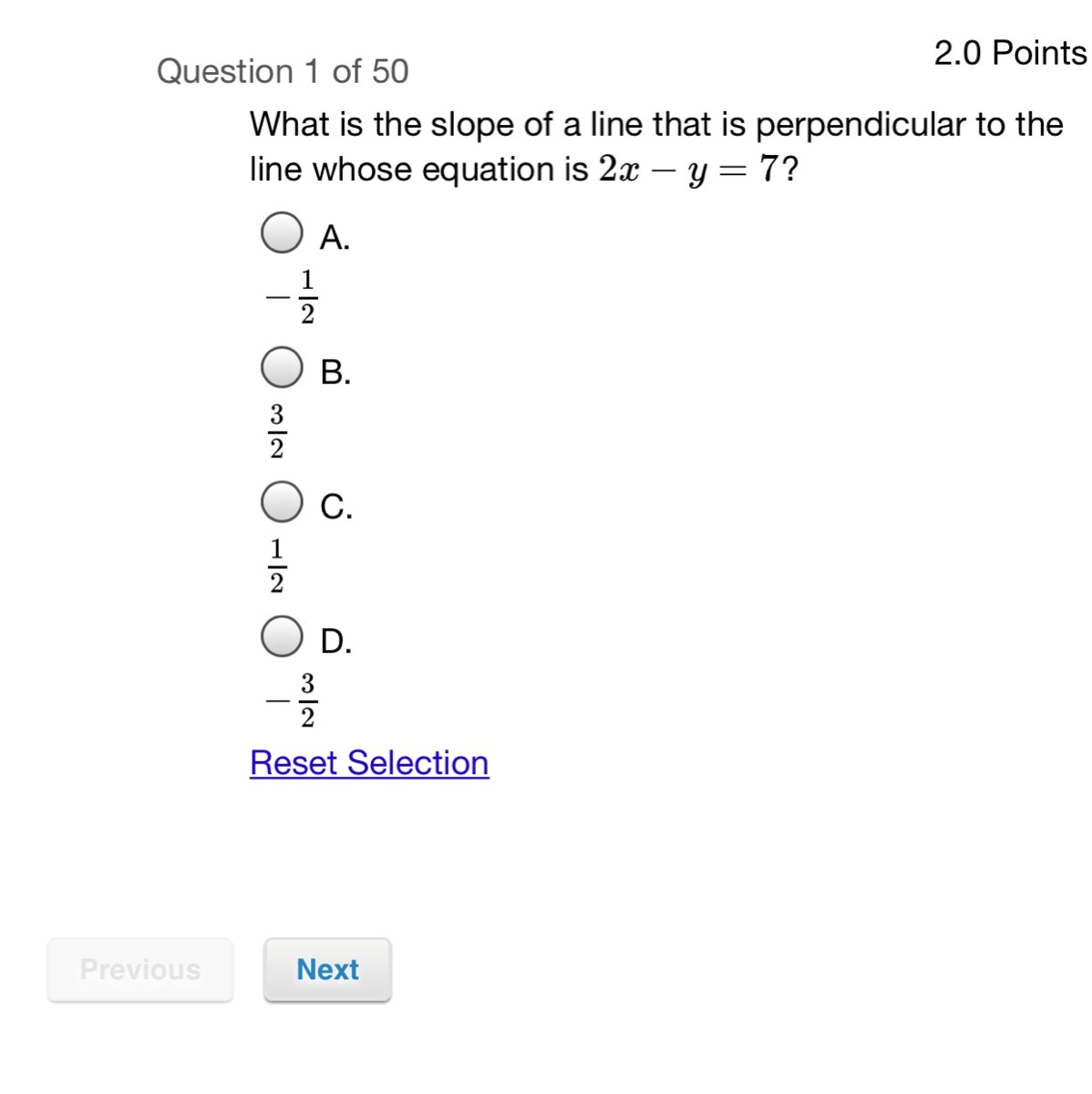The height and width of the screenshot is (1094, 1092).
Task: Click the "2.0 Points" label
Action: 1010,53
